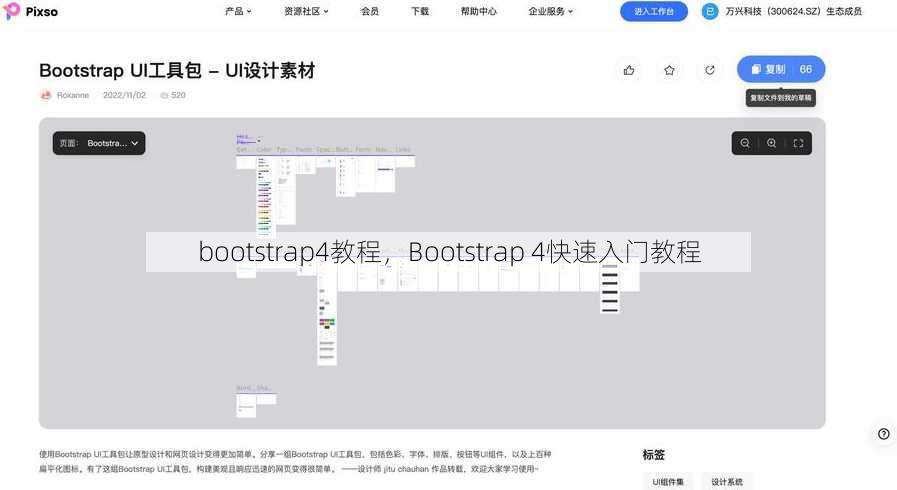Click the 万兴科技 badge icon
The width and height of the screenshot is (897, 490).
[710, 11]
